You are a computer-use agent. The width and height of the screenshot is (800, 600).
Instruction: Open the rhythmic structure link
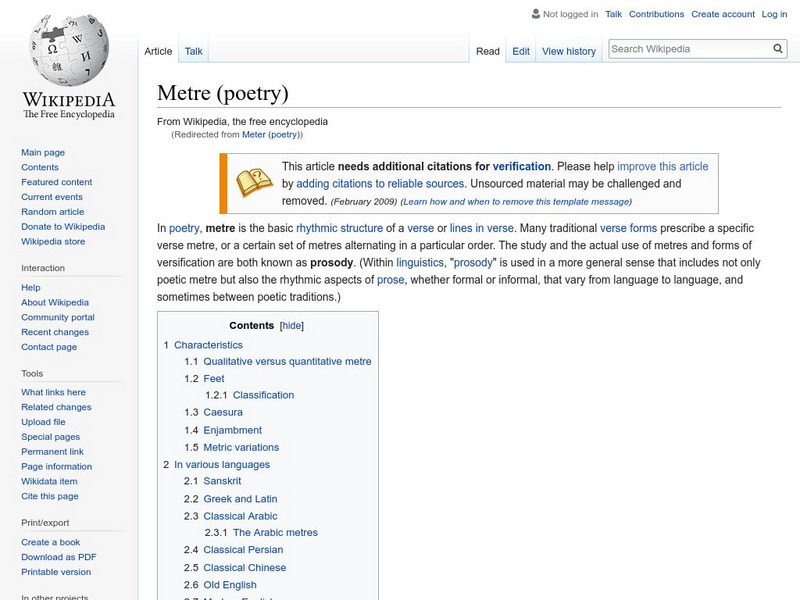click(x=339, y=228)
